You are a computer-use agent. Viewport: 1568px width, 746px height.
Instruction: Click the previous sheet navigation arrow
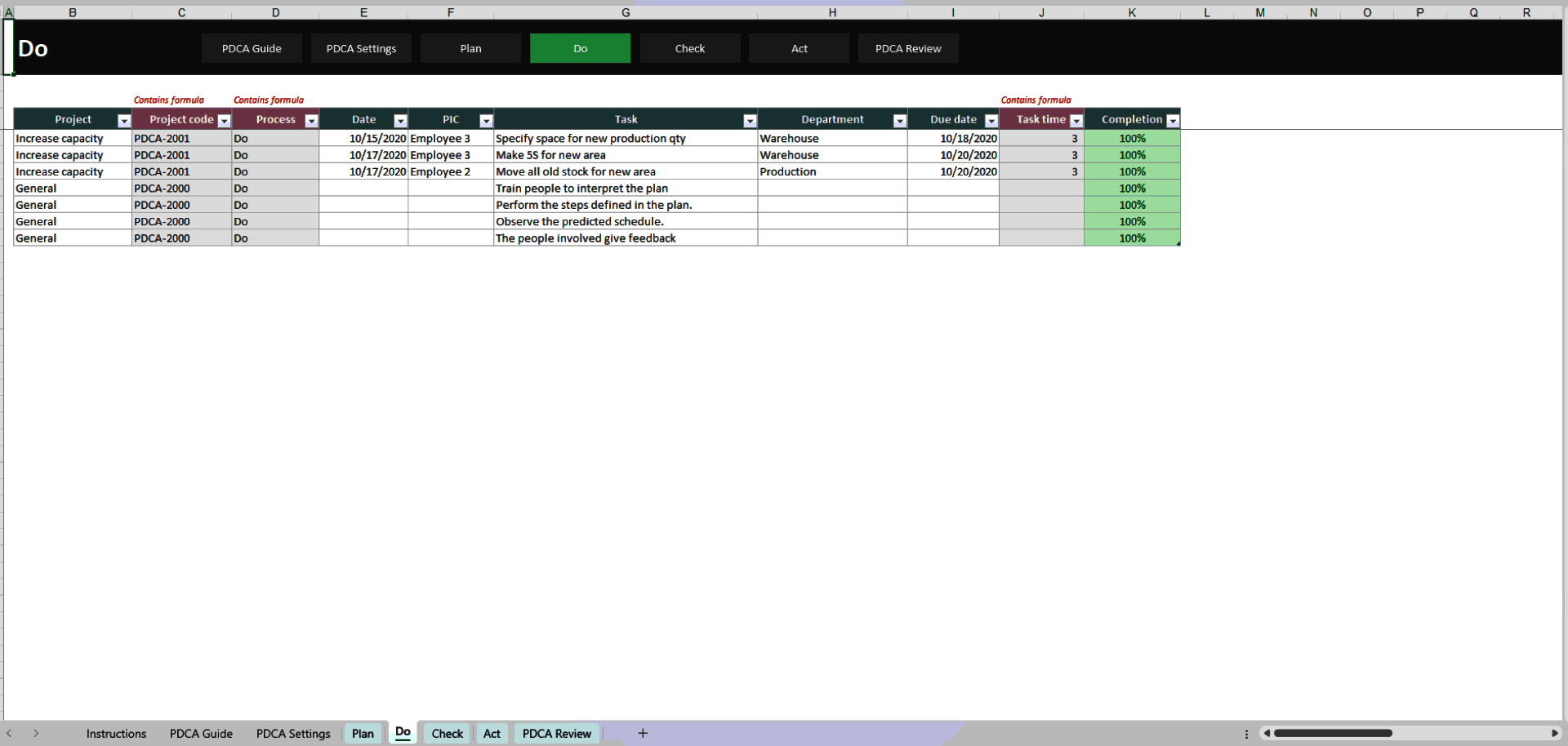(9, 733)
